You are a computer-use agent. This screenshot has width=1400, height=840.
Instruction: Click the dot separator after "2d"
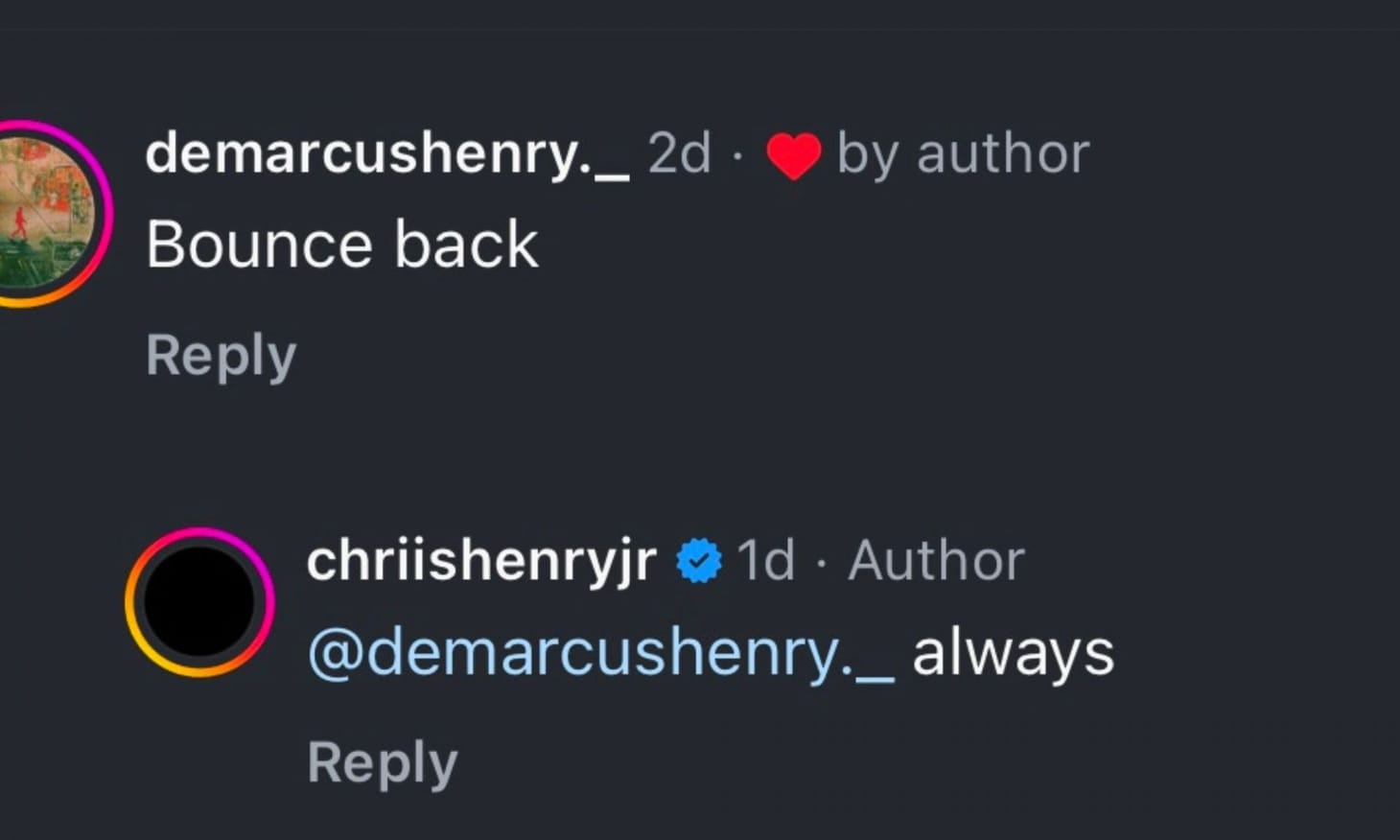click(736, 155)
